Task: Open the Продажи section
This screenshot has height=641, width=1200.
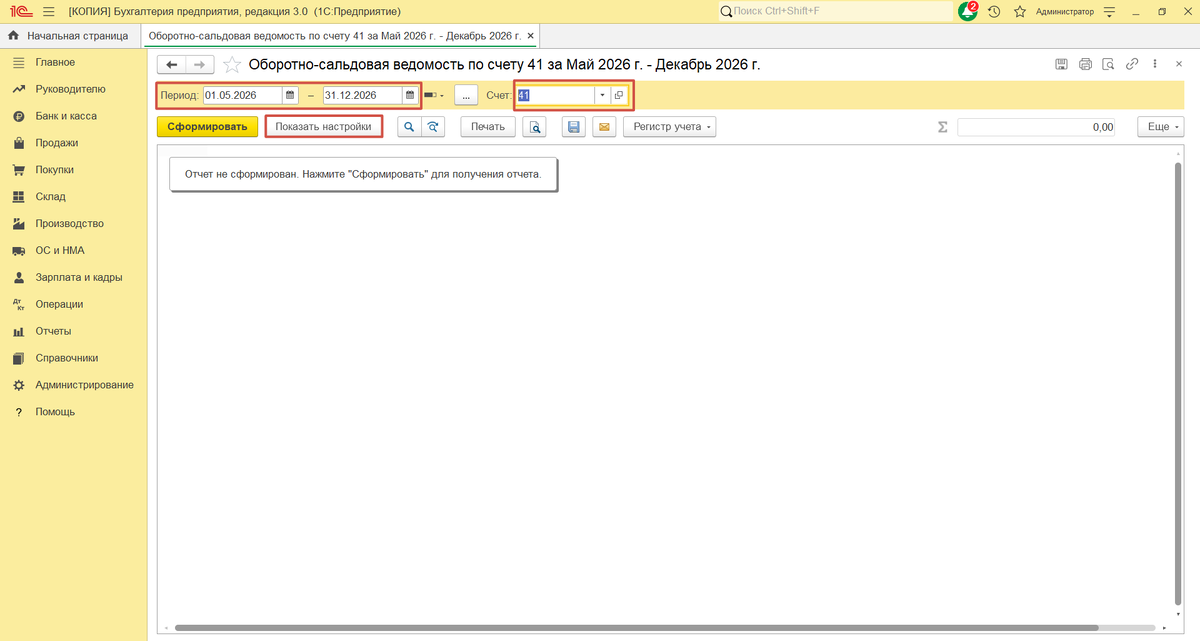Action: pyautogui.click(x=56, y=143)
